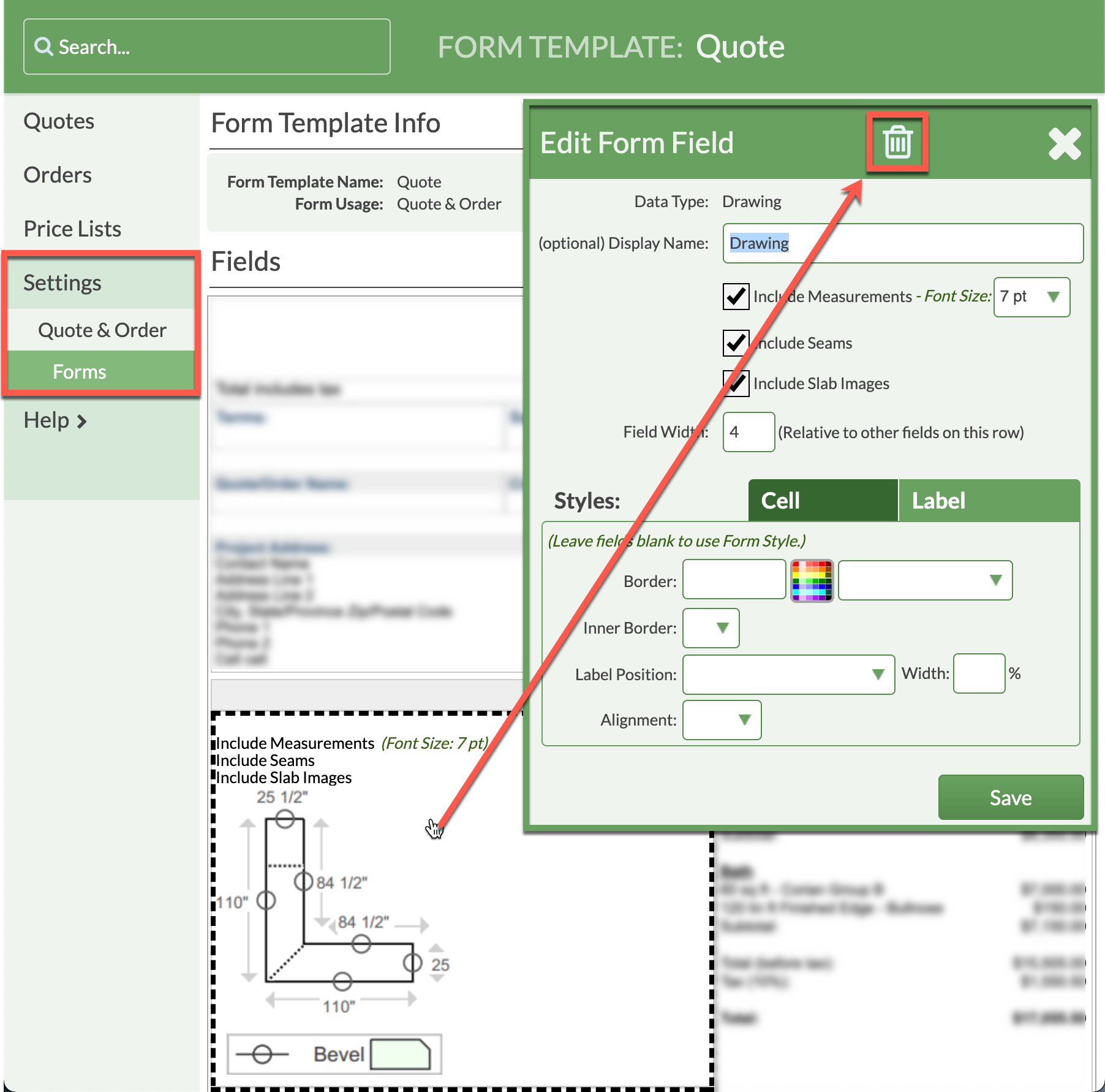The width and height of the screenshot is (1105, 1092).
Task: Uncheck Include Measurements
Action: pos(736,297)
